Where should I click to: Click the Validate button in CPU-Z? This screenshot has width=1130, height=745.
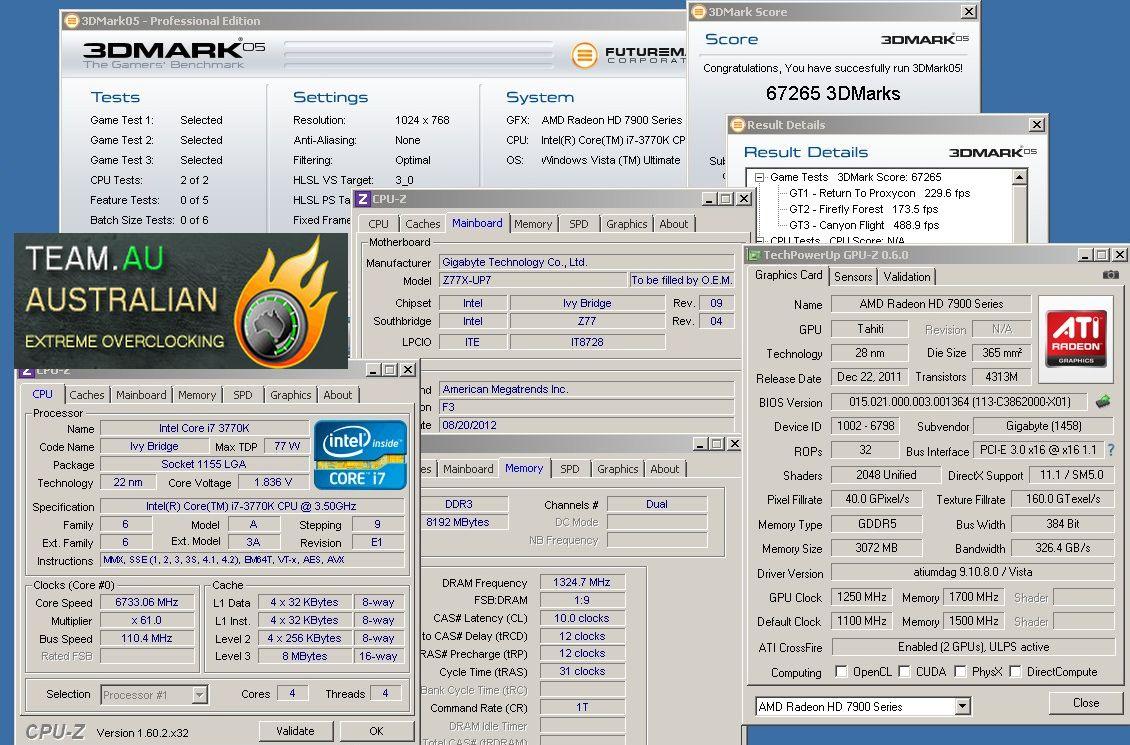click(295, 731)
